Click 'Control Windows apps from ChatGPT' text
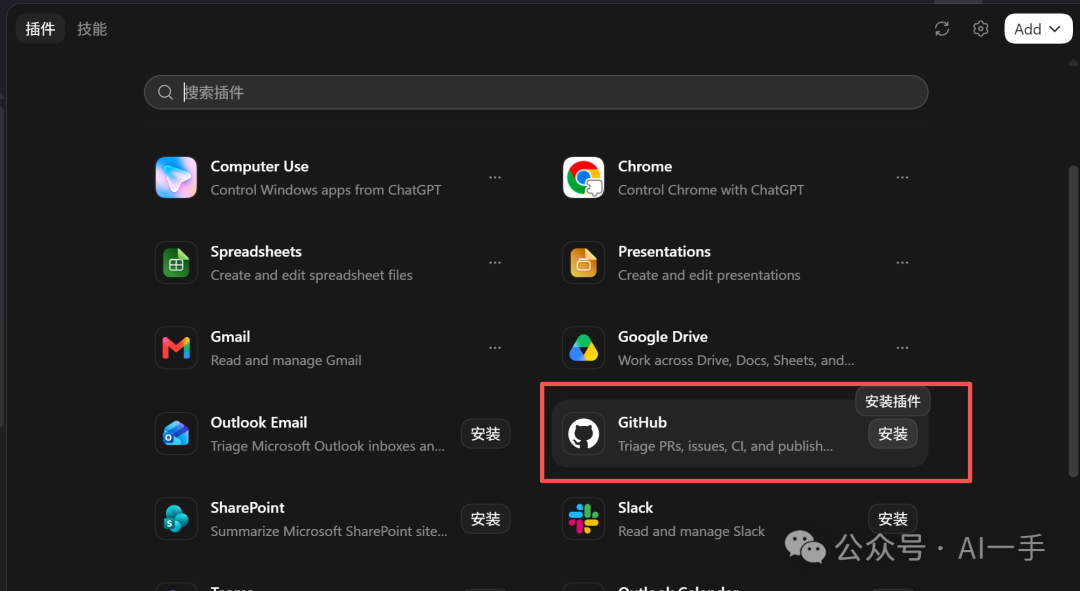 tap(326, 190)
